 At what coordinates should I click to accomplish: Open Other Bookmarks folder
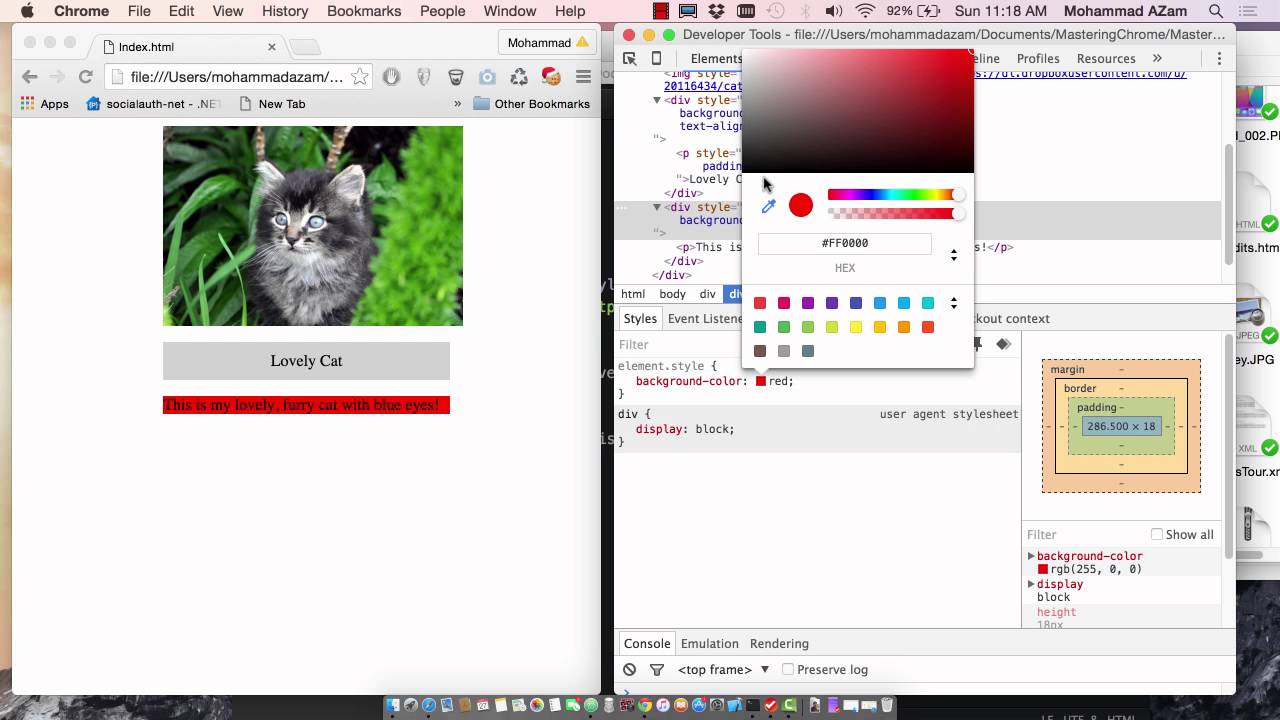[x=532, y=104]
